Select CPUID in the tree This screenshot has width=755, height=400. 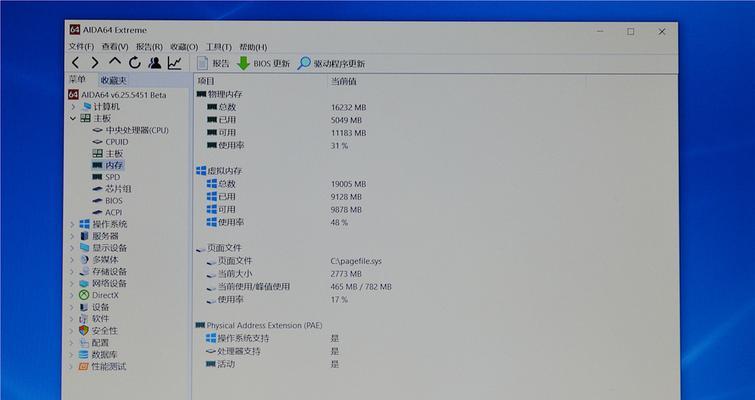point(110,142)
